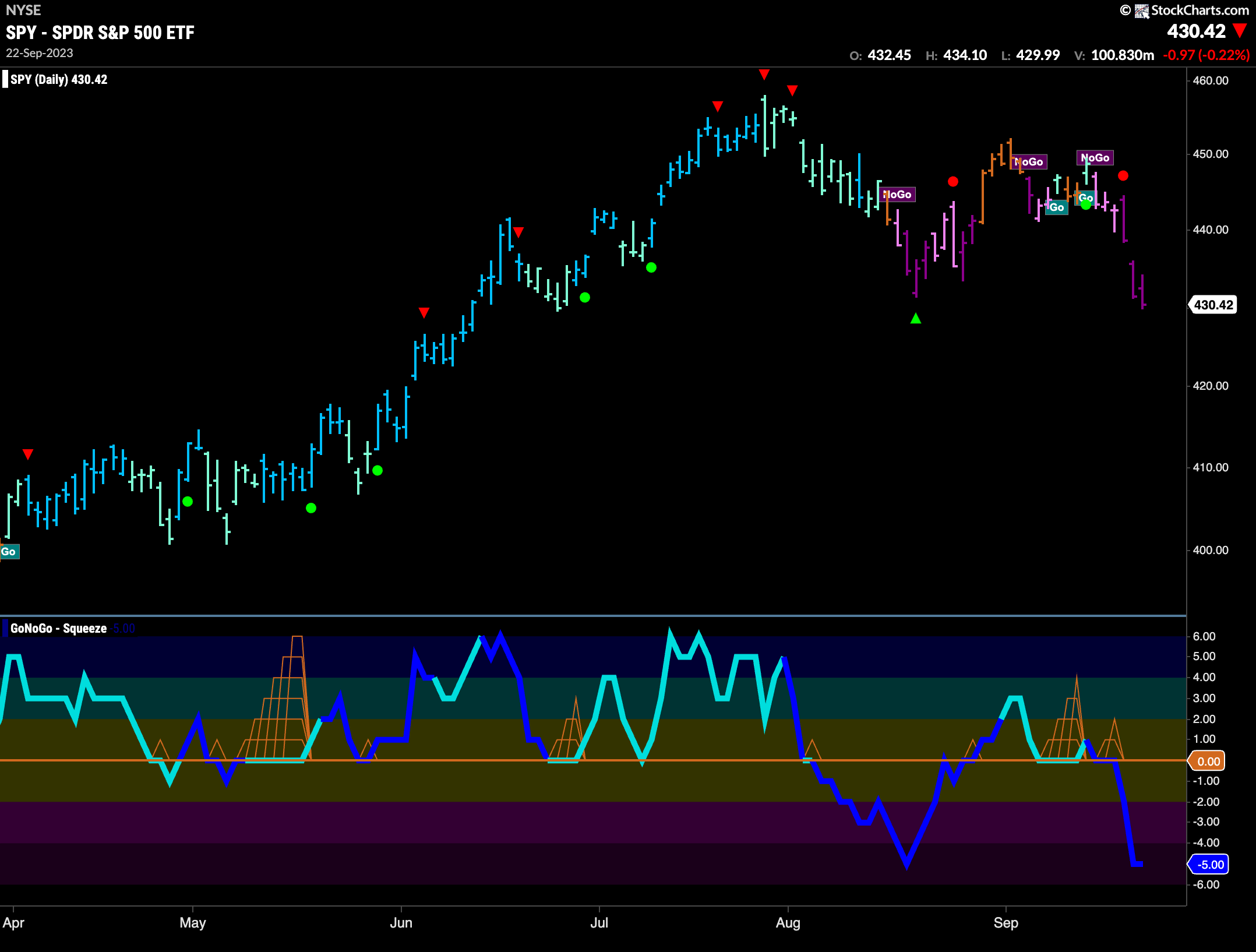This screenshot has height=952, width=1256.
Task: Click the 22-Sep-2023 date text
Action: click(40, 53)
